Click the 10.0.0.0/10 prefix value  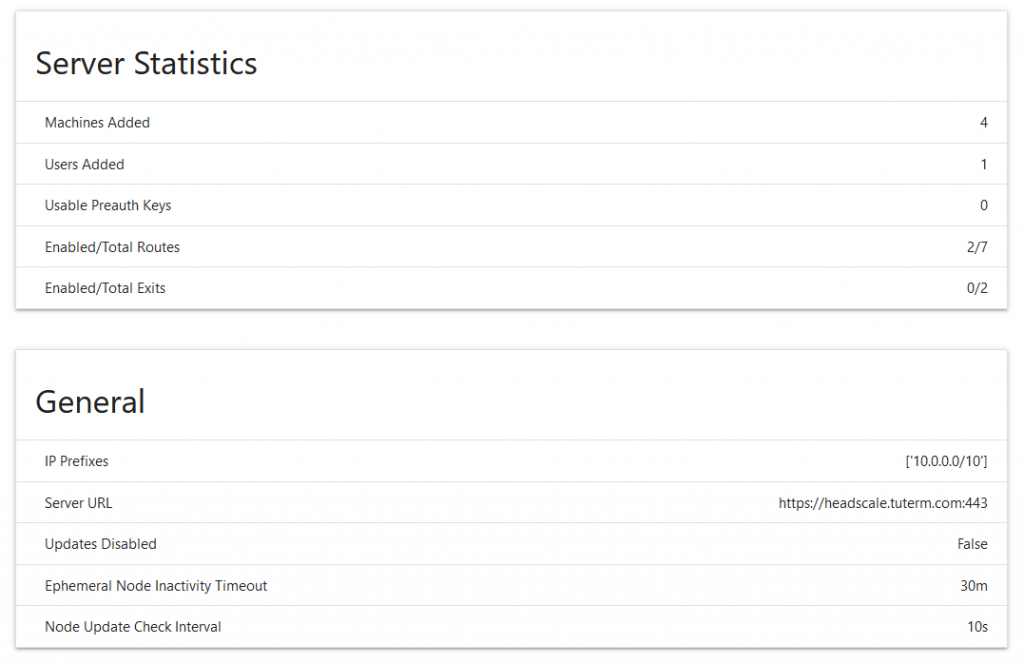pyautogui.click(x=946, y=462)
